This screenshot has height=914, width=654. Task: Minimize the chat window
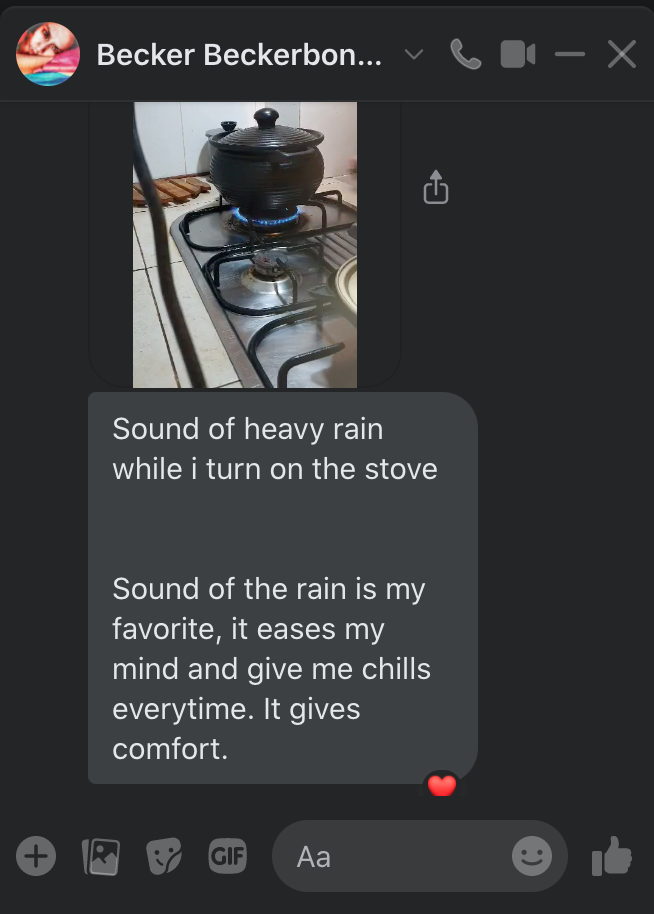(569, 55)
